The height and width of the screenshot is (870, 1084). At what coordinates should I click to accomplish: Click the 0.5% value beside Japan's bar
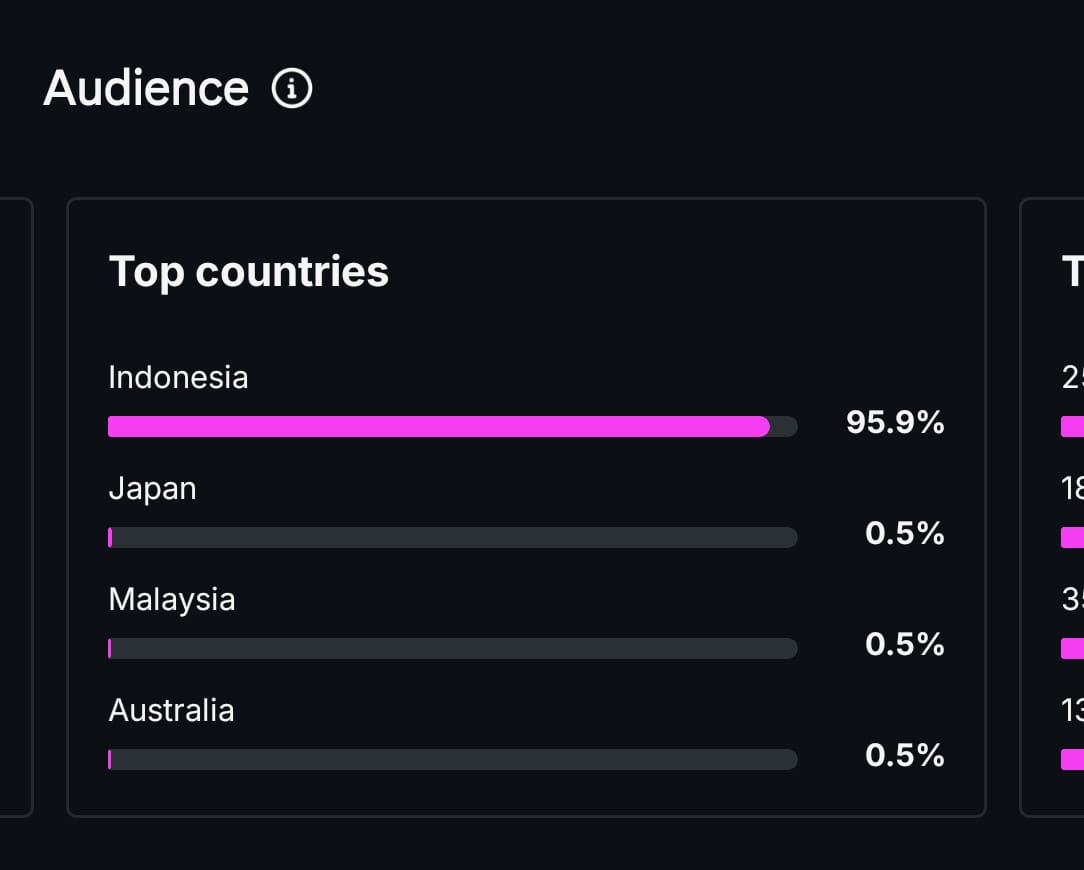coord(904,534)
